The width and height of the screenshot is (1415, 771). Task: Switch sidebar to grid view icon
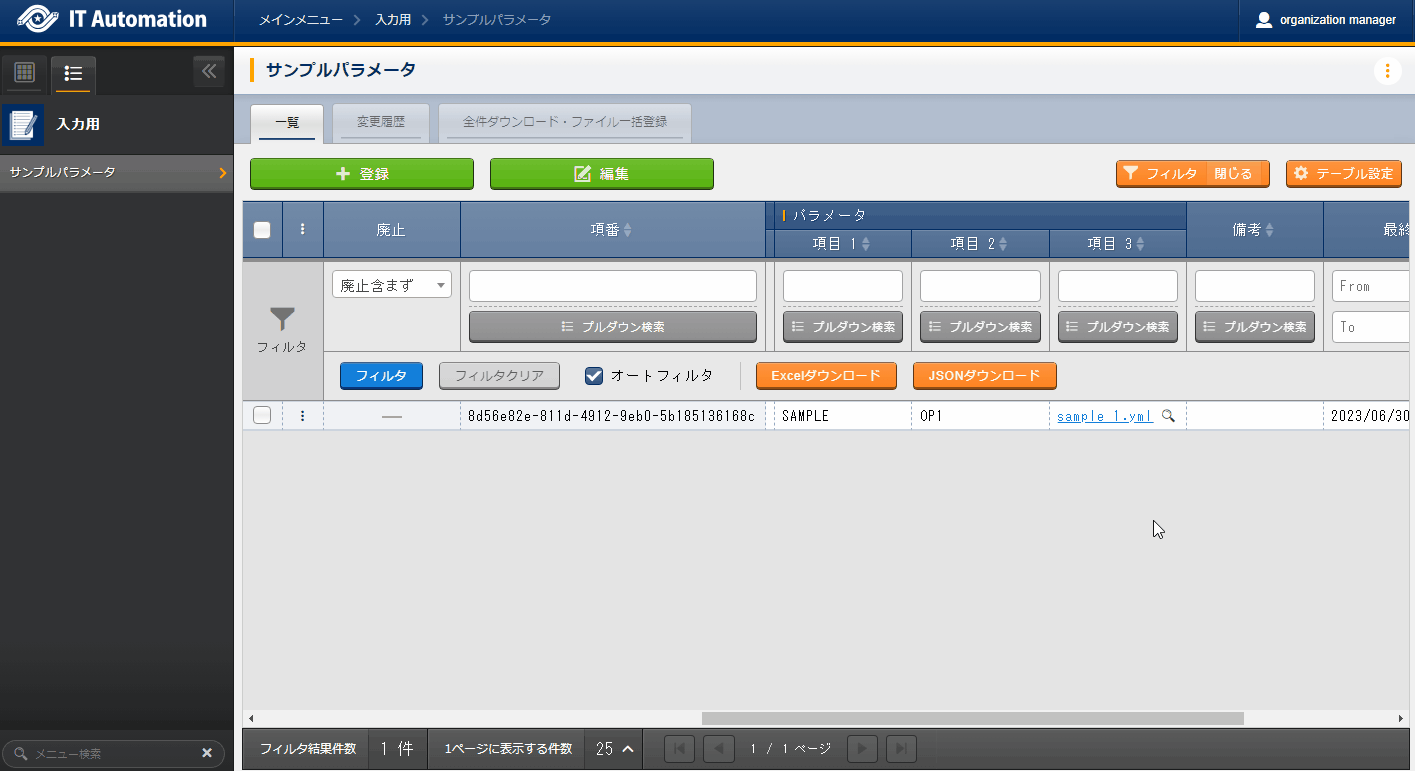pyautogui.click(x=25, y=73)
